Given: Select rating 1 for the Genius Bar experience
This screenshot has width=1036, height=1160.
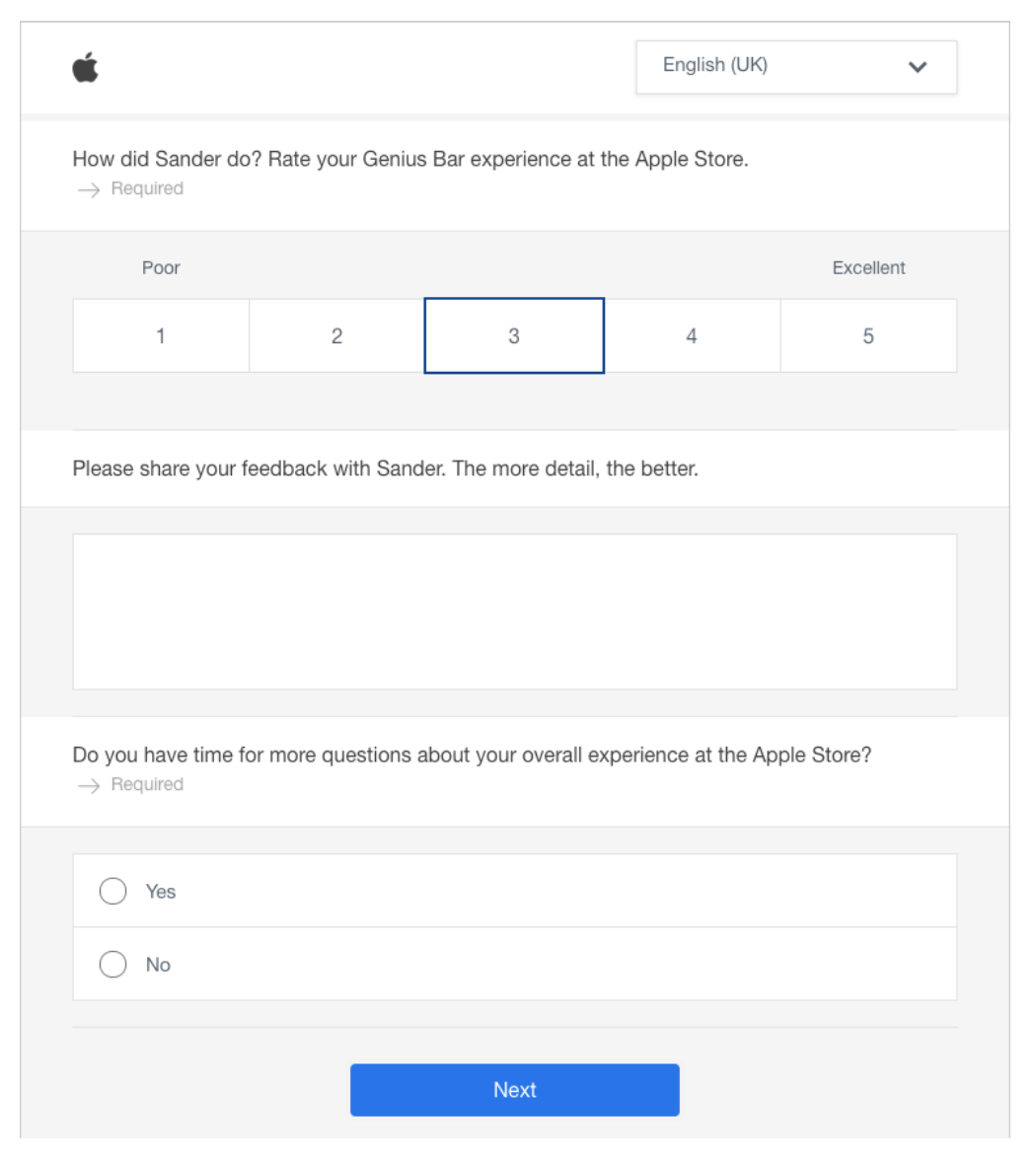Looking at the screenshot, I should click(161, 335).
